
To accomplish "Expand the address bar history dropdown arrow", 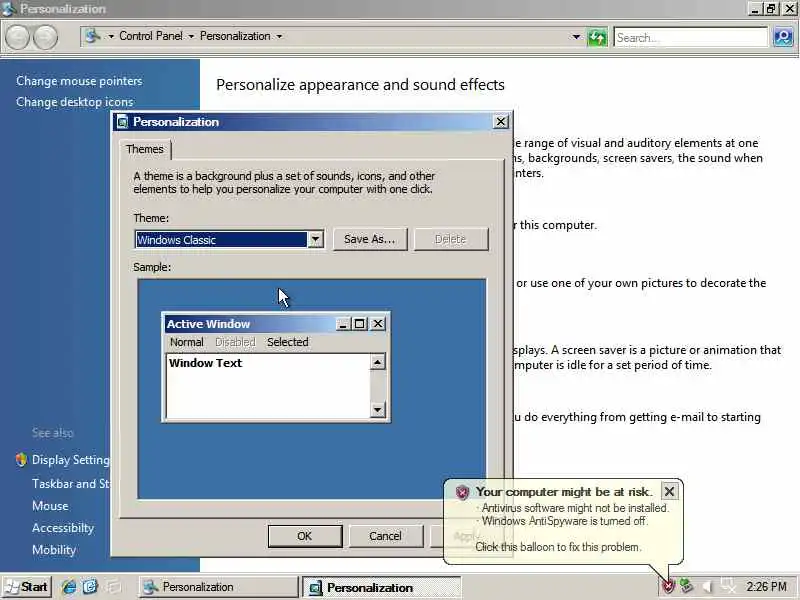I will [x=576, y=37].
